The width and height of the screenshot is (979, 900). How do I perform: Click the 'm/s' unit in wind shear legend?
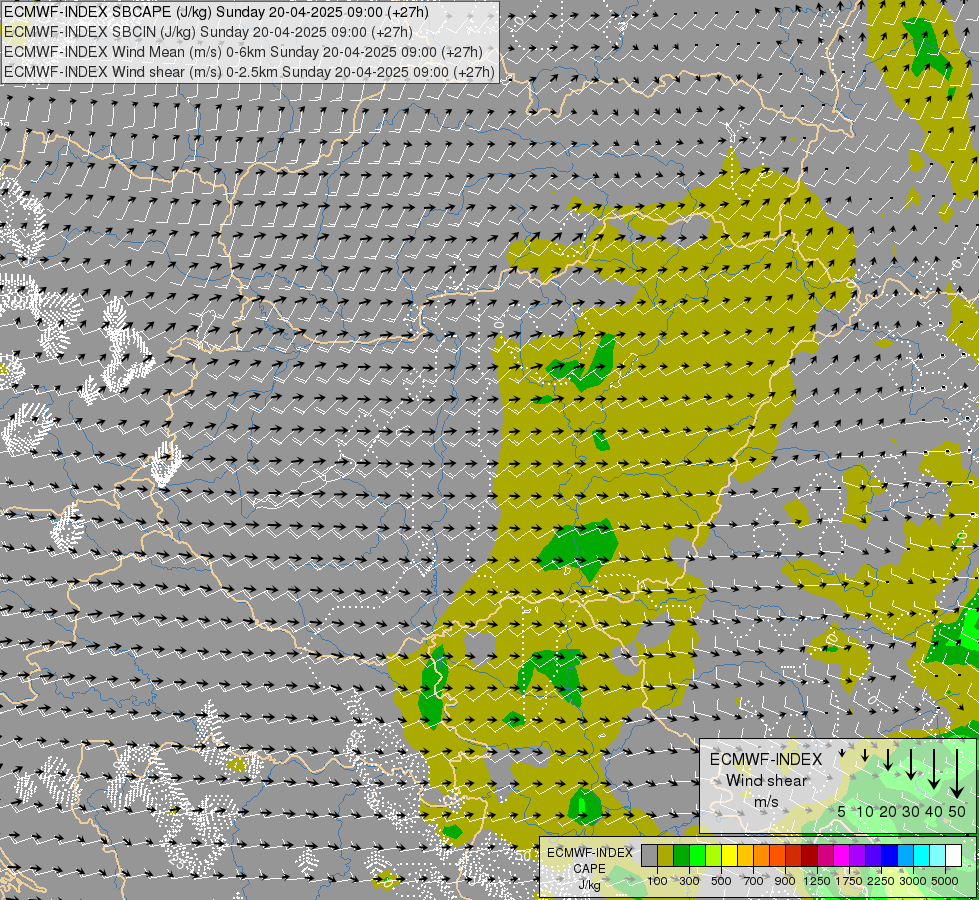click(x=766, y=801)
